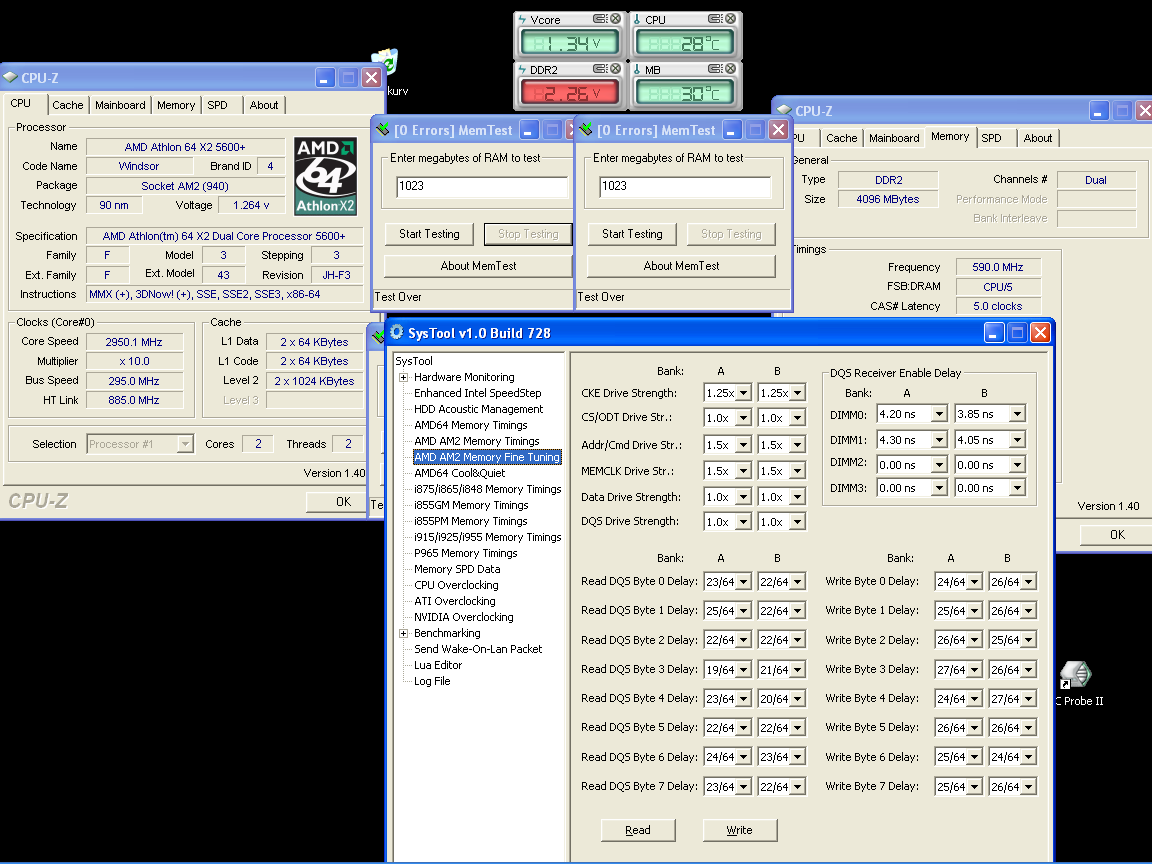Click the 590.0 MHz memory frequency value
Viewport: 1152px width, 864px height.
(998, 267)
